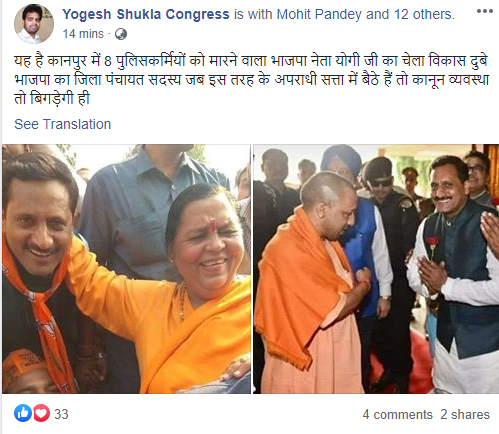Click the globe public privacy icon
This screenshot has height=434, width=499.
pyautogui.click(x=121, y=34)
